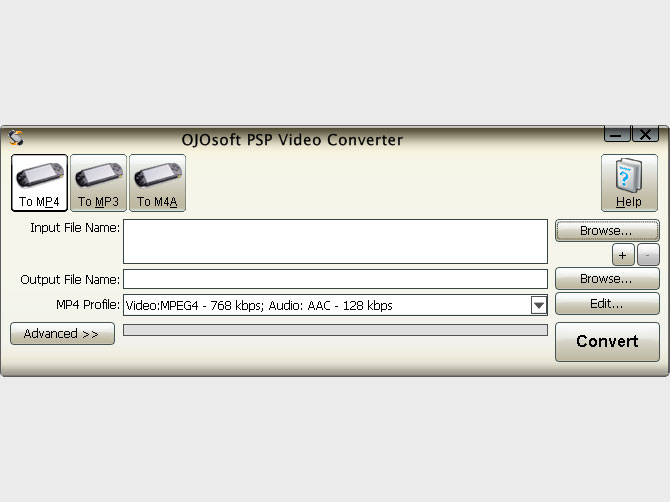Remove a file with the minus button
This screenshot has height=502, width=670.
tap(647, 255)
